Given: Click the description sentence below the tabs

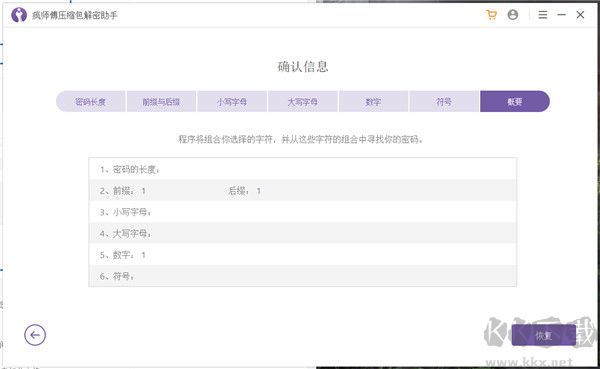Looking at the screenshot, I should coord(301,139).
